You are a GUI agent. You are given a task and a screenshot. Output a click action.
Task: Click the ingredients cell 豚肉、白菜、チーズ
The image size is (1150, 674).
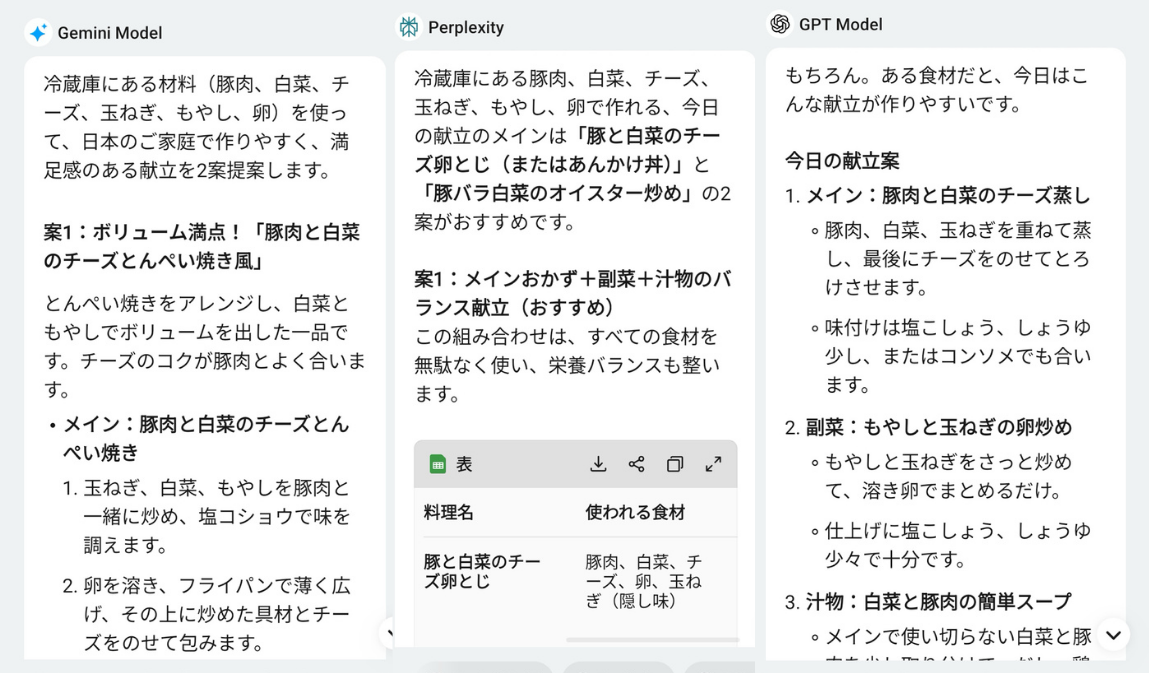pyautogui.click(x=643, y=582)
